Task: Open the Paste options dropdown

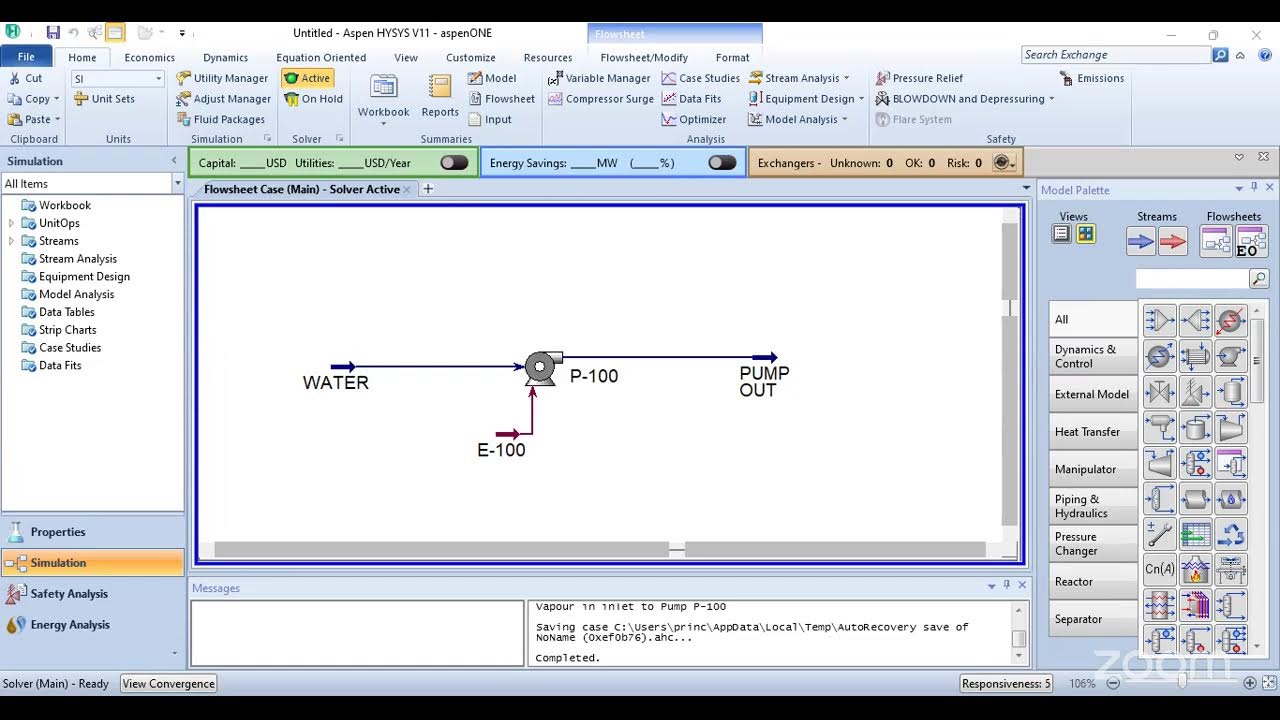Action: [57, 119]
